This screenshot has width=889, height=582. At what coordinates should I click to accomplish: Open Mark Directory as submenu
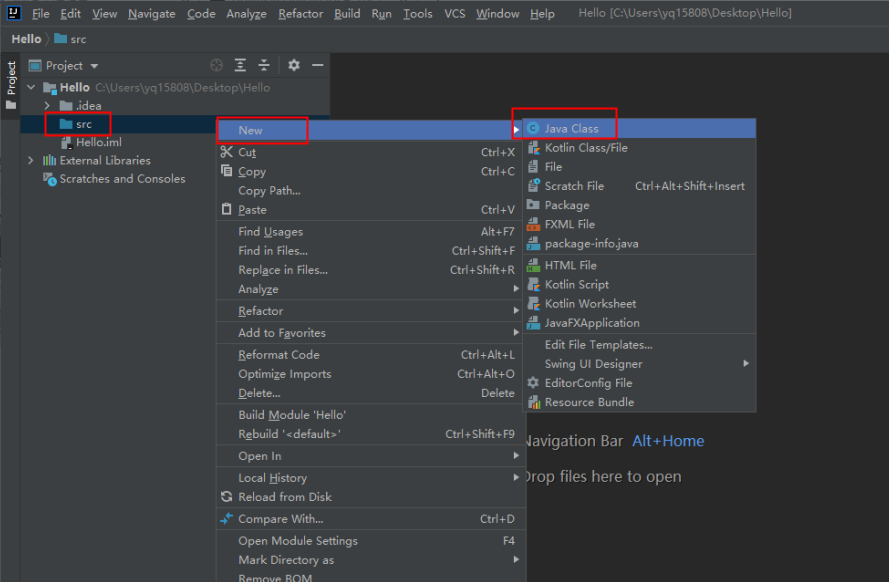click(371, 560)
